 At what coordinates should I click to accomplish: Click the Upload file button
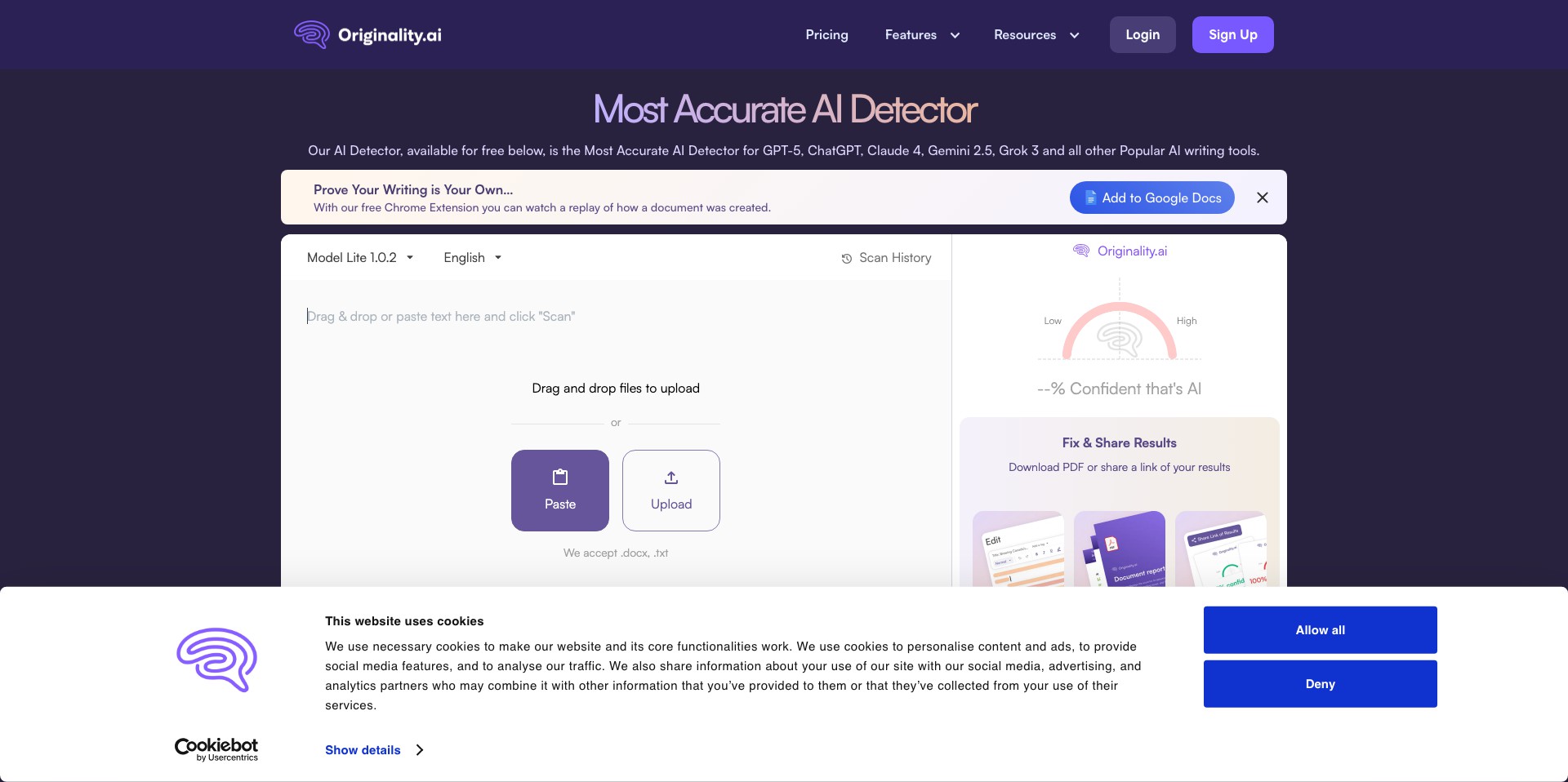point(671,491)
